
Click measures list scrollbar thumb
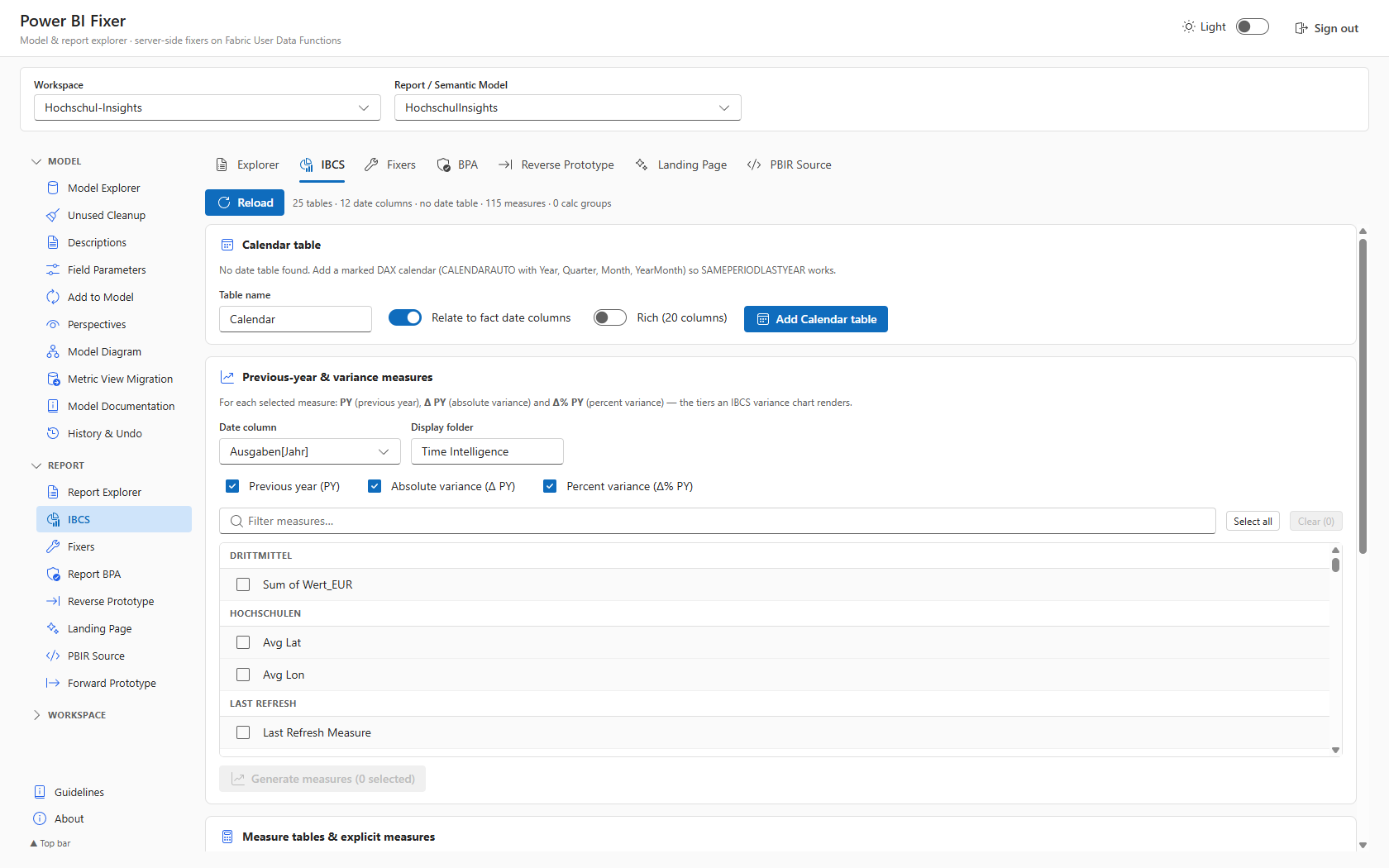tap(1335, 565)
